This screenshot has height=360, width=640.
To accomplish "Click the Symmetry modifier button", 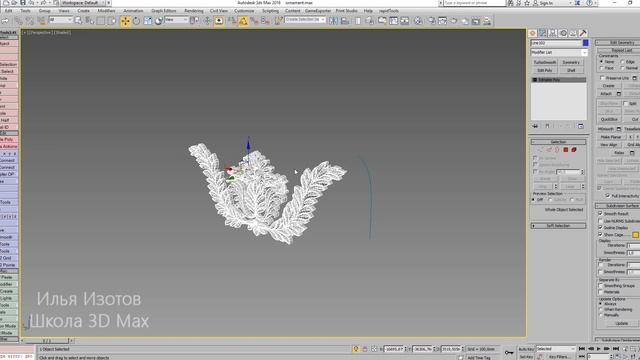I will pyautogui.click(x=571, y=62).
